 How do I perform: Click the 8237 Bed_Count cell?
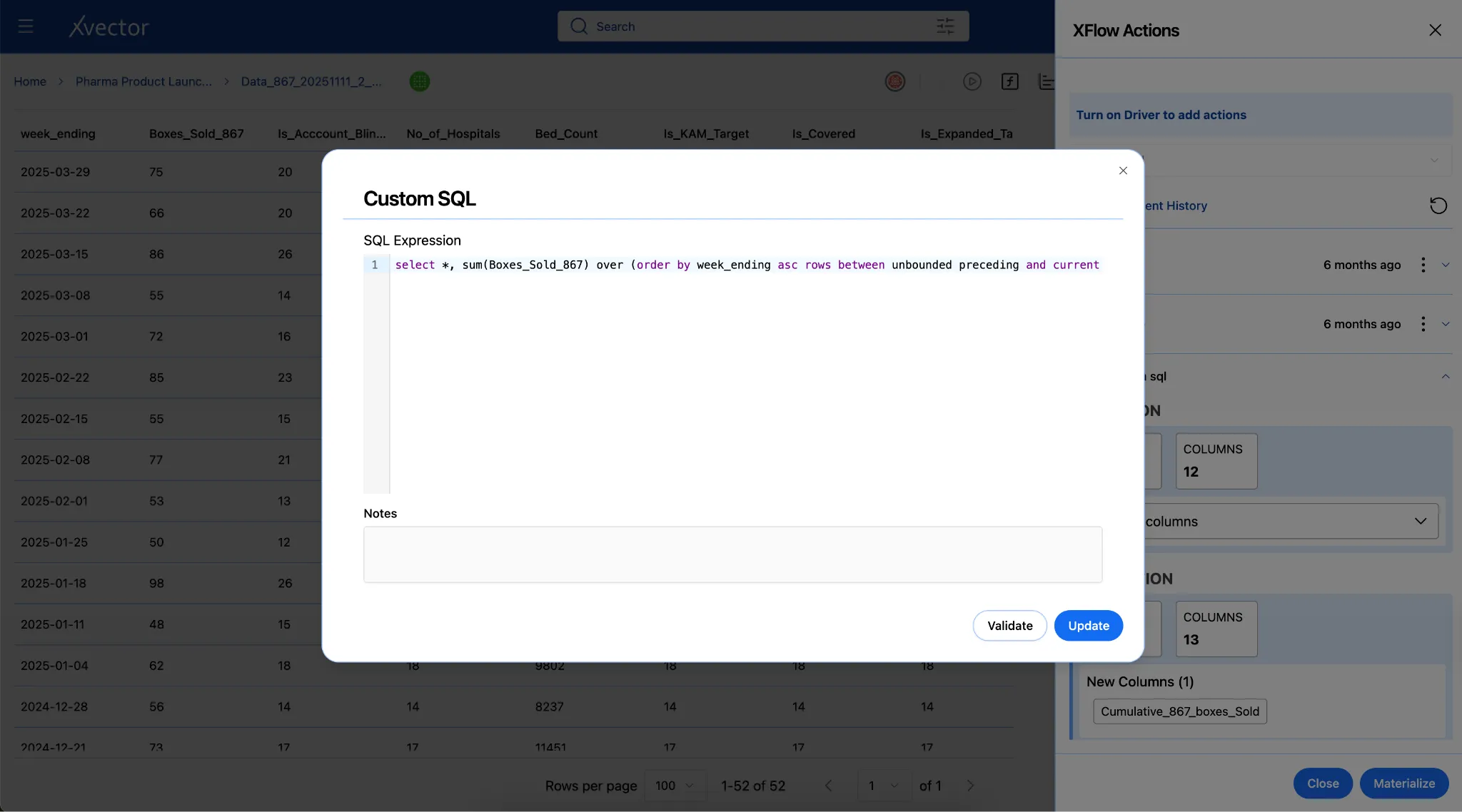[x=549, y=706]
